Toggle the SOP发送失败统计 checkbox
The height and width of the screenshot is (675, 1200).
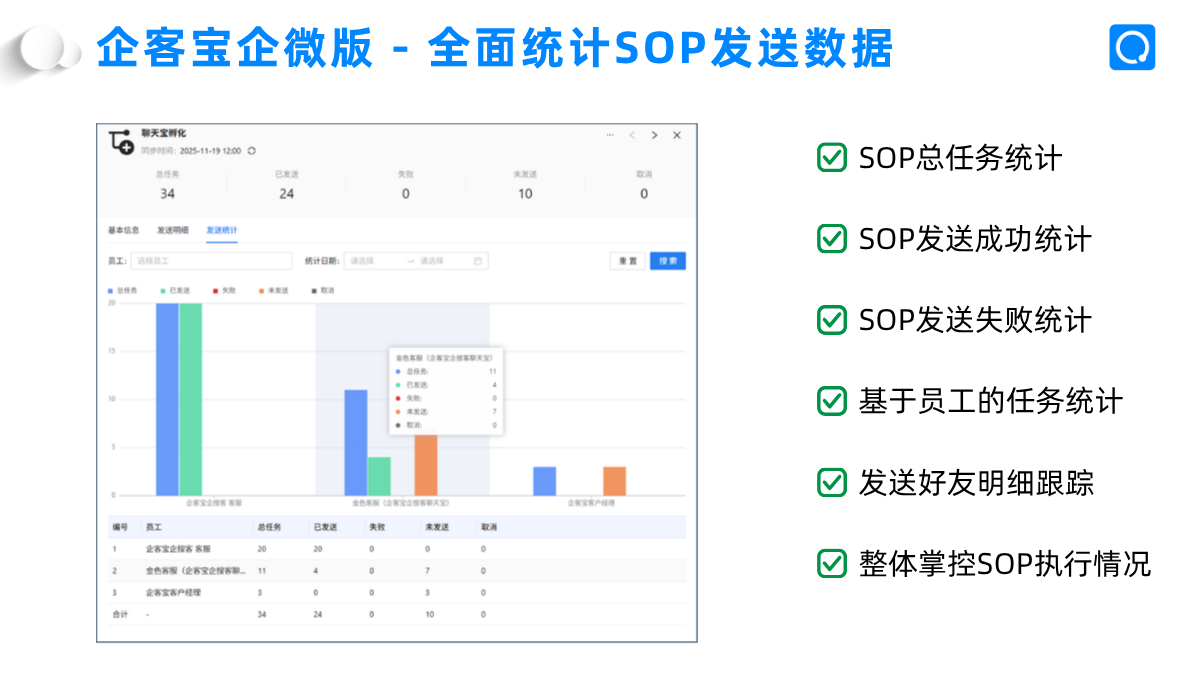tap(831, 320)
